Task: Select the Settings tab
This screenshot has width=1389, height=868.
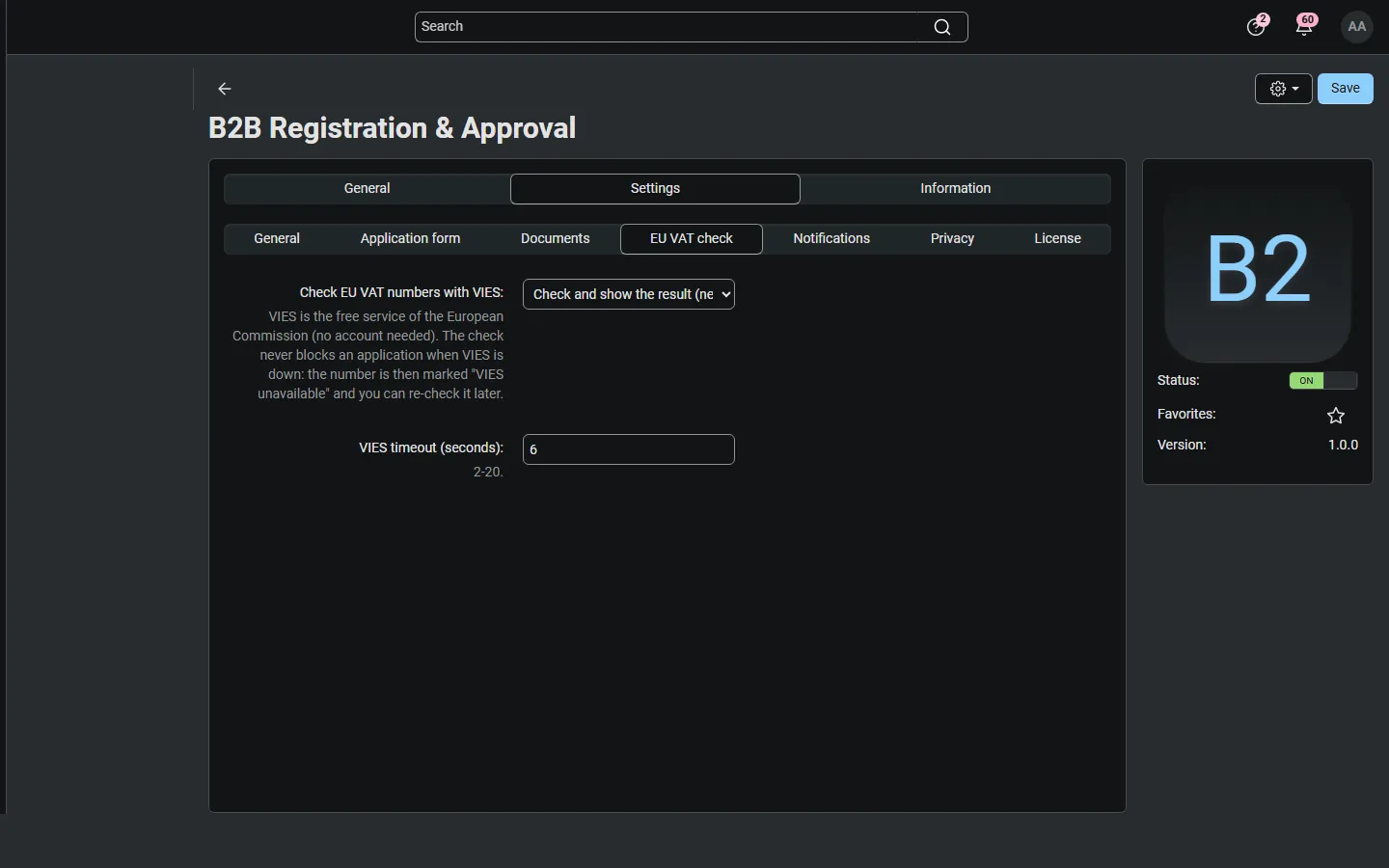Action: point(655,189)
